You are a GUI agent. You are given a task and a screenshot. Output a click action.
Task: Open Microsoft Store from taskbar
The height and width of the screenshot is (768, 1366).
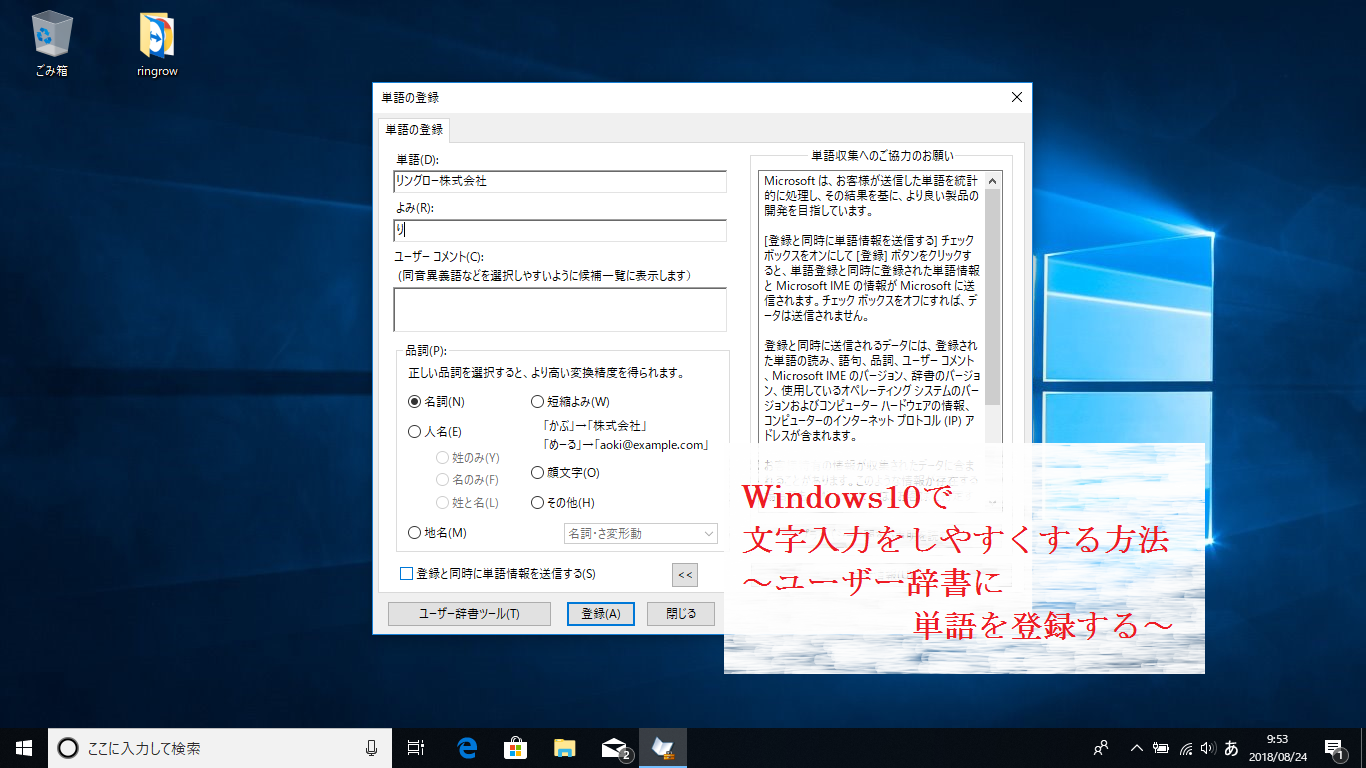(x=516, y=747)
